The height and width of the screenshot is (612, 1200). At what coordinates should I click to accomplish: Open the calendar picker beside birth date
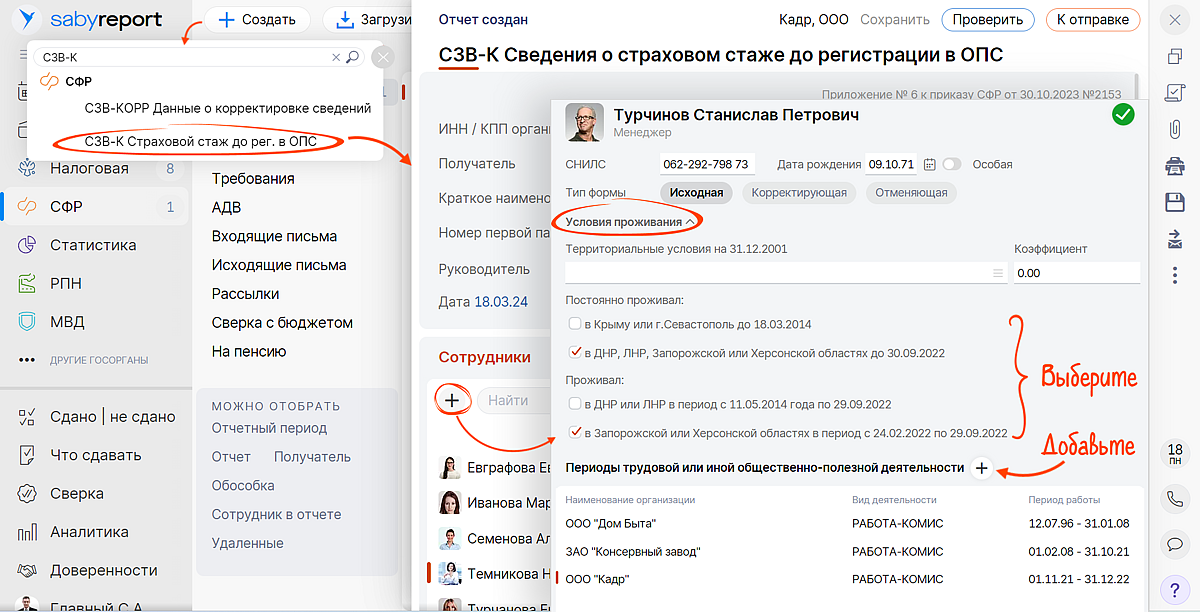(x=929, y=165)
